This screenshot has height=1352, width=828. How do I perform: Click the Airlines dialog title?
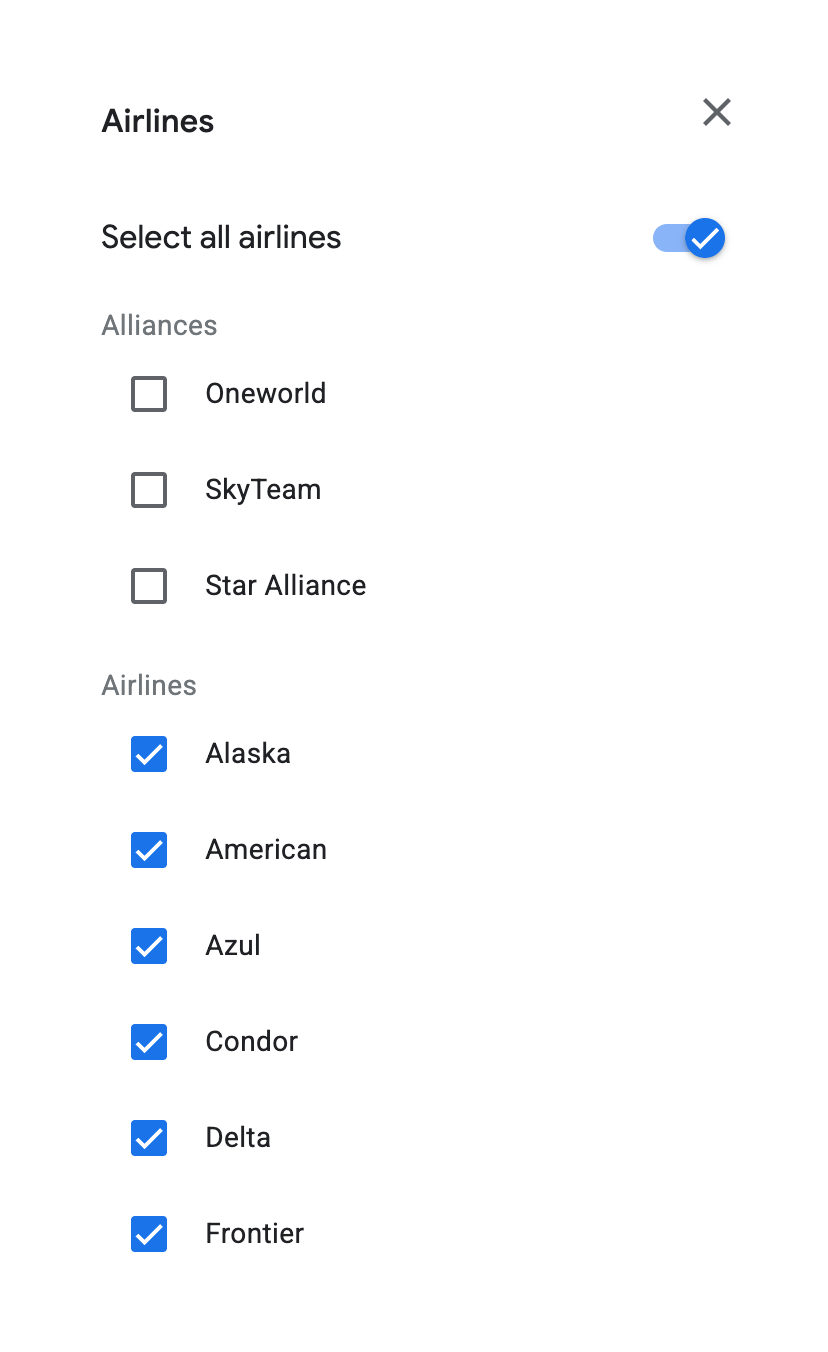[157, 120]
